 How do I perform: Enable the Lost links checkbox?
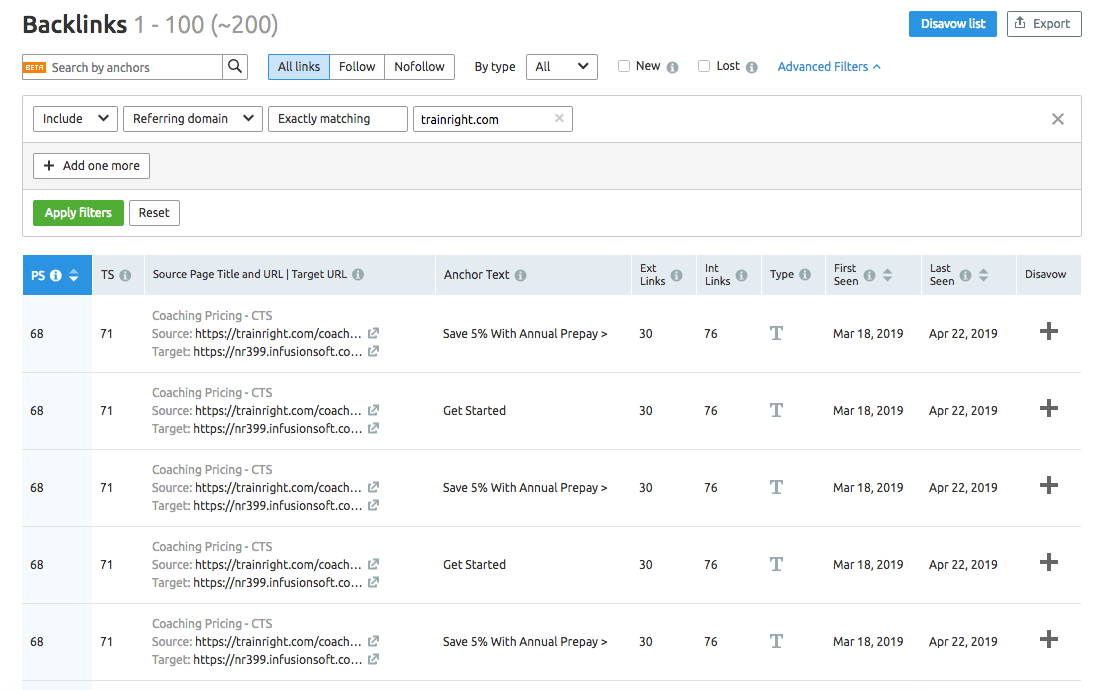coord(704,66)
